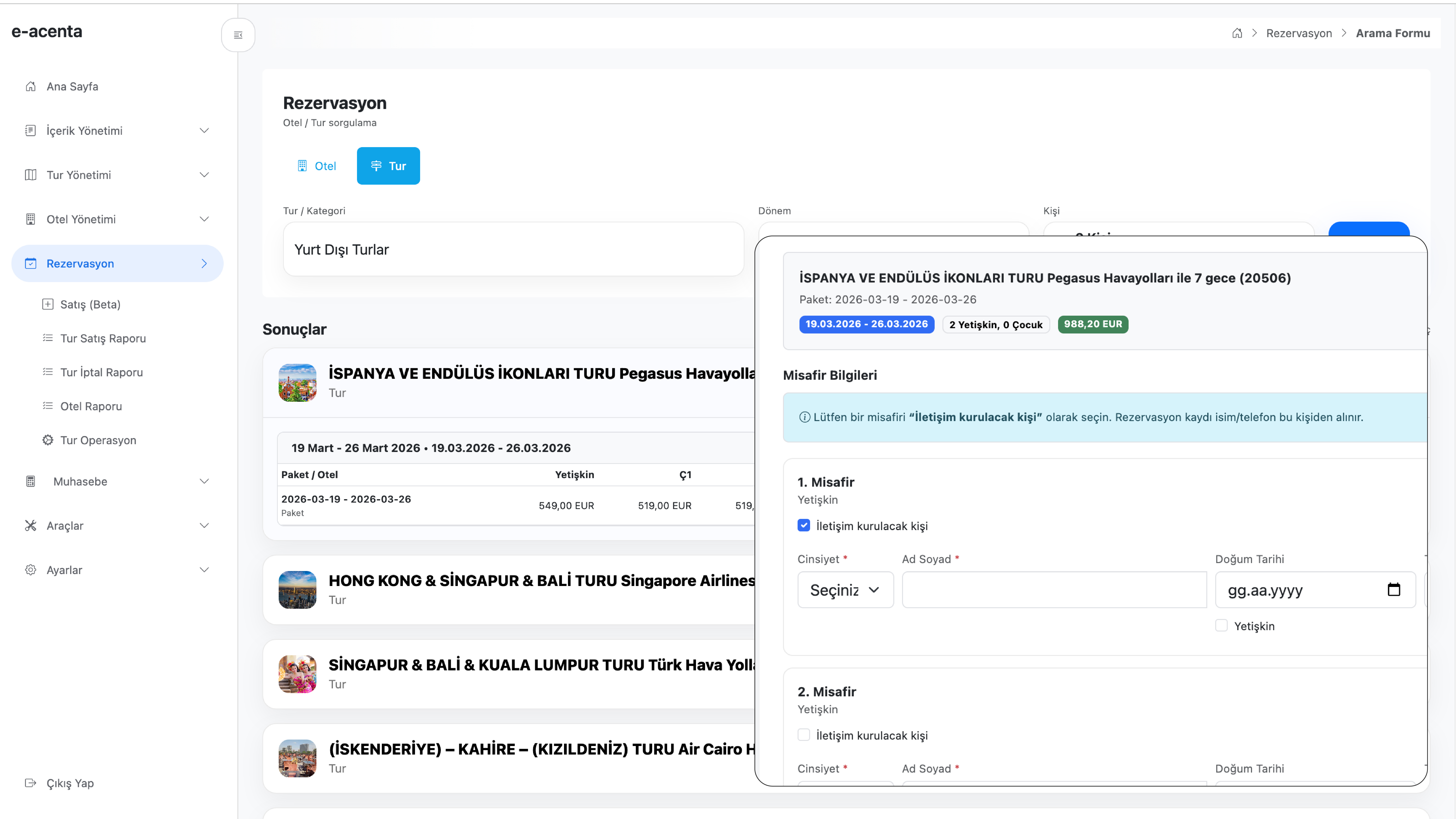Tick the Yetişkin checkbox under birth date
The image size is (1456, 819).
pyautogui.click(x=1221, y=626)
